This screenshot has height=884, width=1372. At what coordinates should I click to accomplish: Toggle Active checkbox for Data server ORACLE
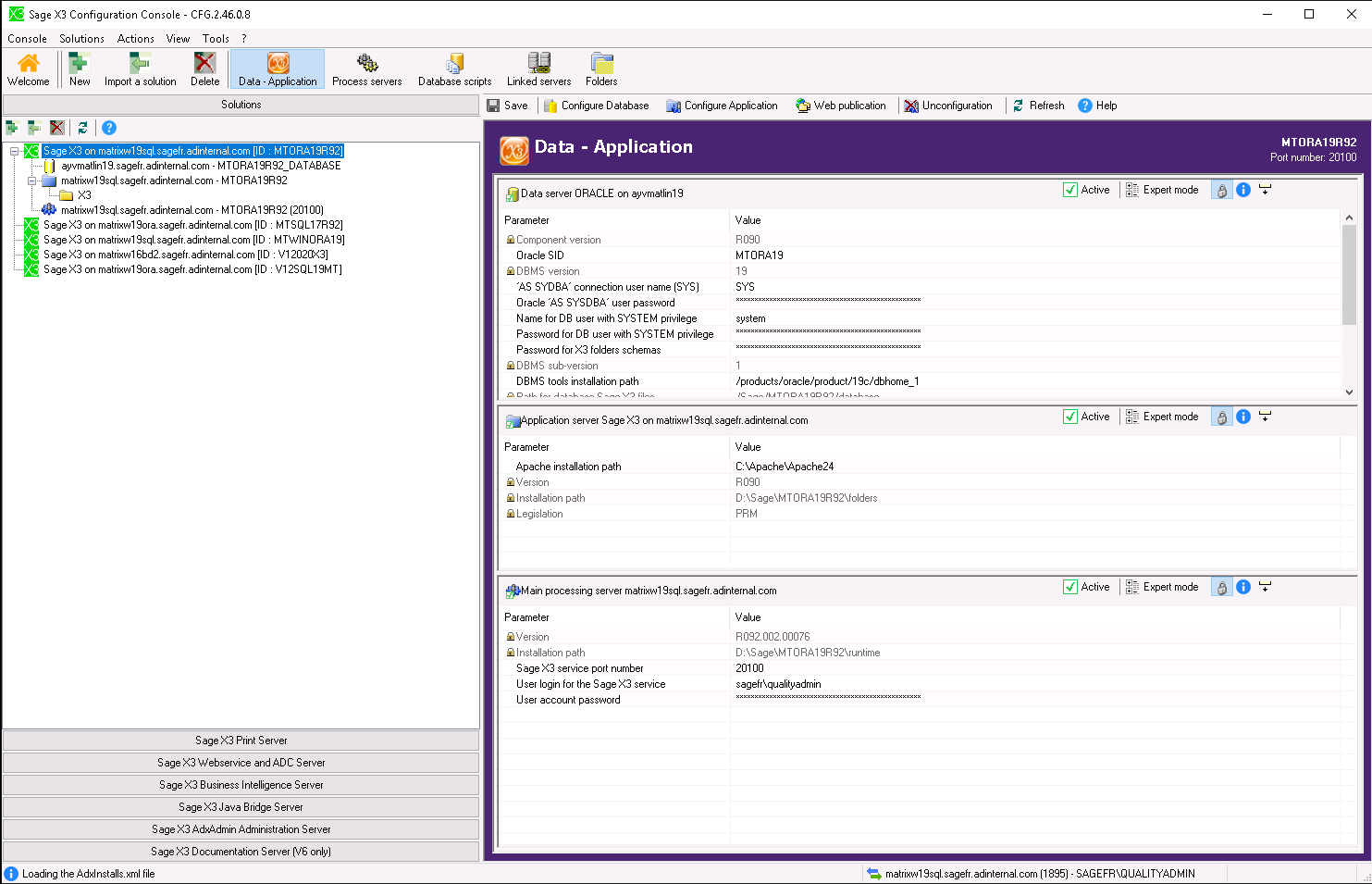pyautogui.click(x=1070, y=190)
